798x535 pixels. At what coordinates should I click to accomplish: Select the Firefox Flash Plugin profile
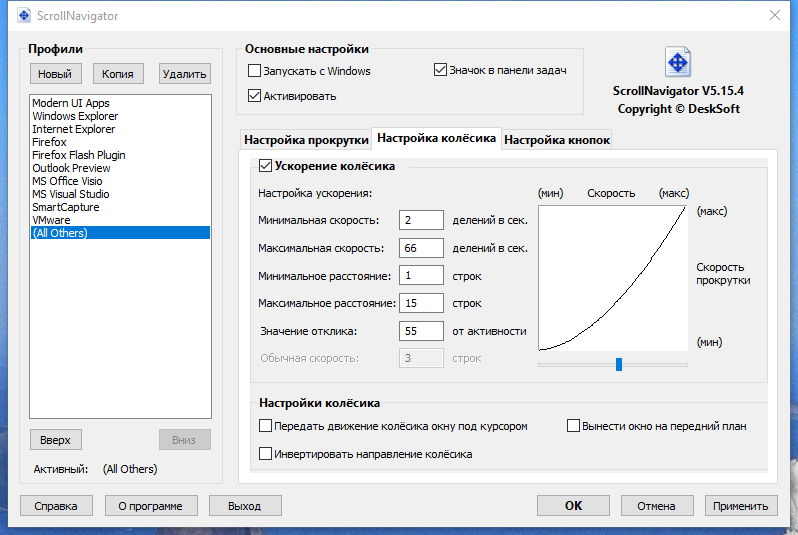(120, 155)
